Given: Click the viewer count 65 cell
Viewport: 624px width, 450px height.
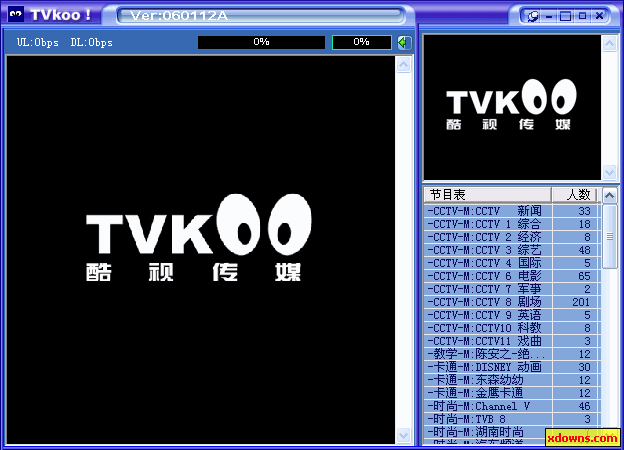Looking at the screenshot, I should pyautogui.click(x=575, y=276).
